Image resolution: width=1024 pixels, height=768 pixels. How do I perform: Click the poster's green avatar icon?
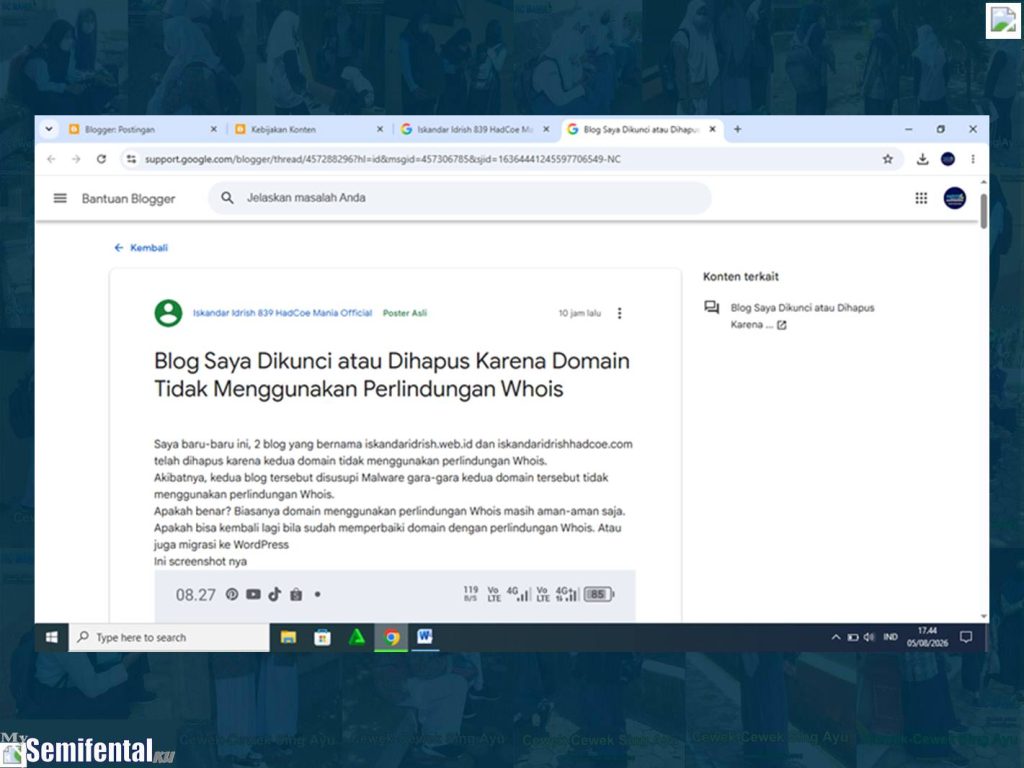click(168, 313)
